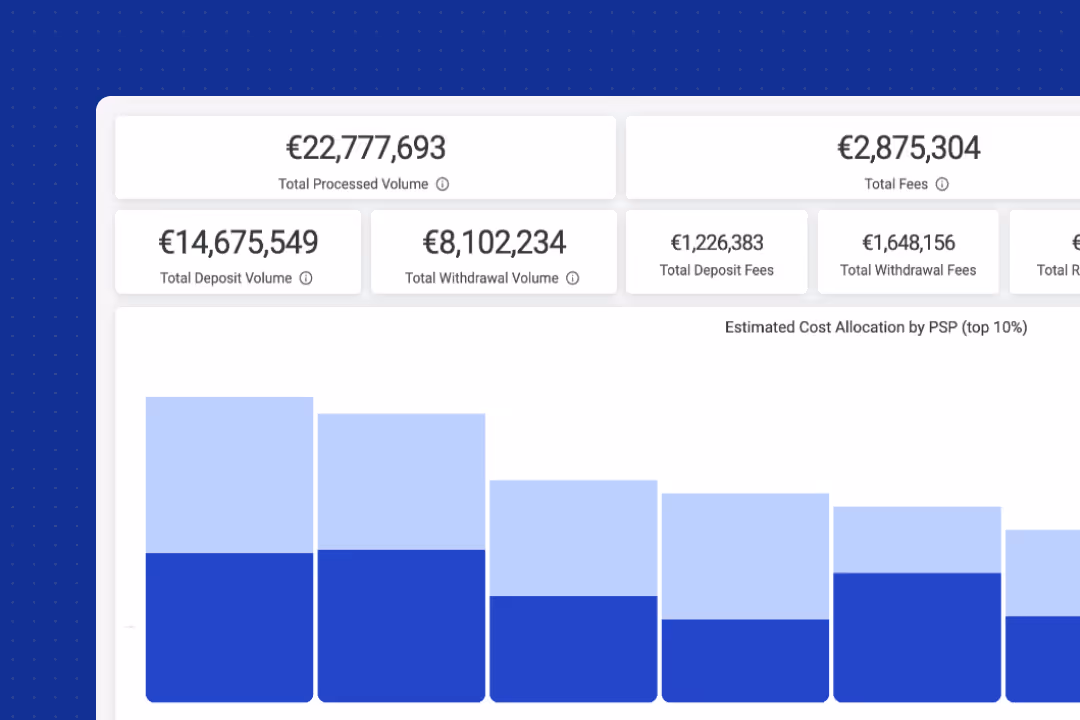Select the Total Deposit Volume card
Screen dimensions: 1080x720
[x=238, y=252]
